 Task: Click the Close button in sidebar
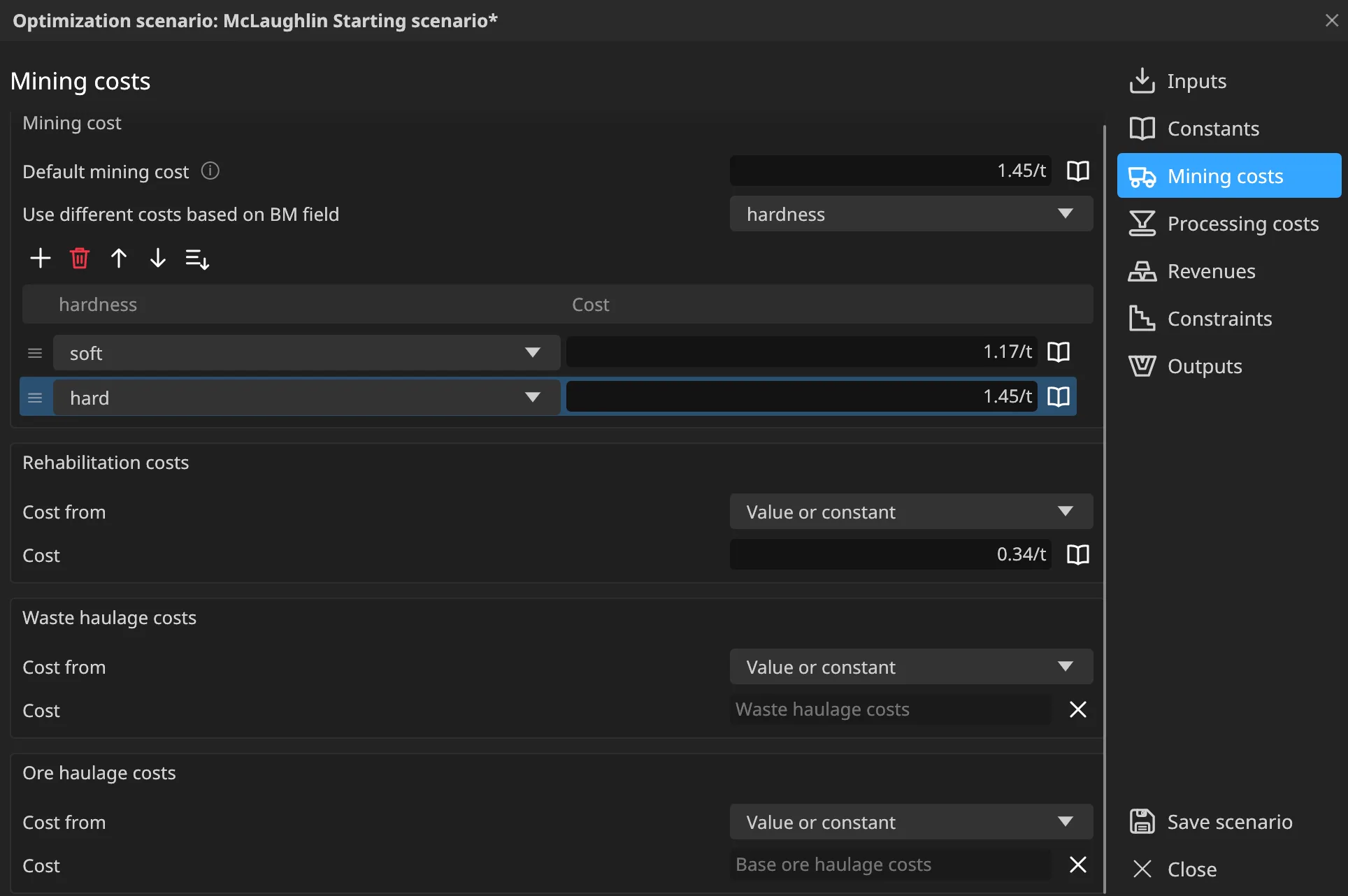click(x=1229, y=869)
